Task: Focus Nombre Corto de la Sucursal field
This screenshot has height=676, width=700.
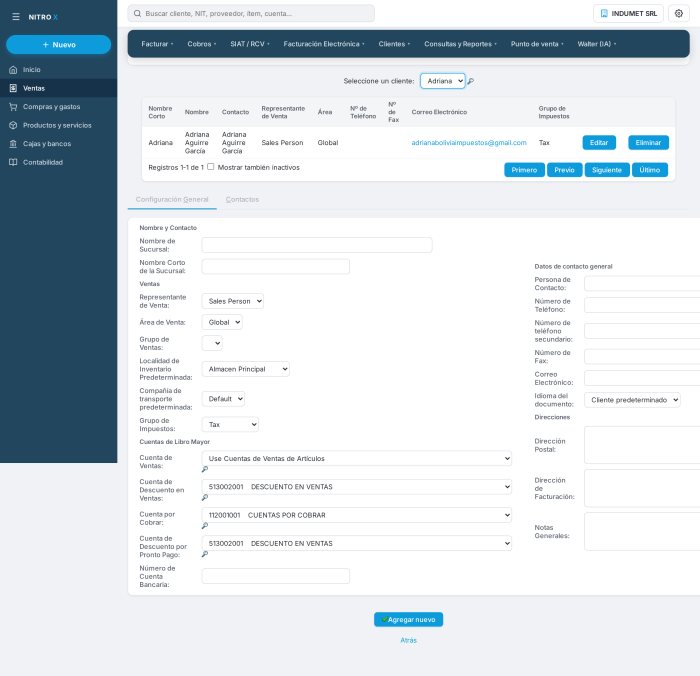Action: (275, 267)
